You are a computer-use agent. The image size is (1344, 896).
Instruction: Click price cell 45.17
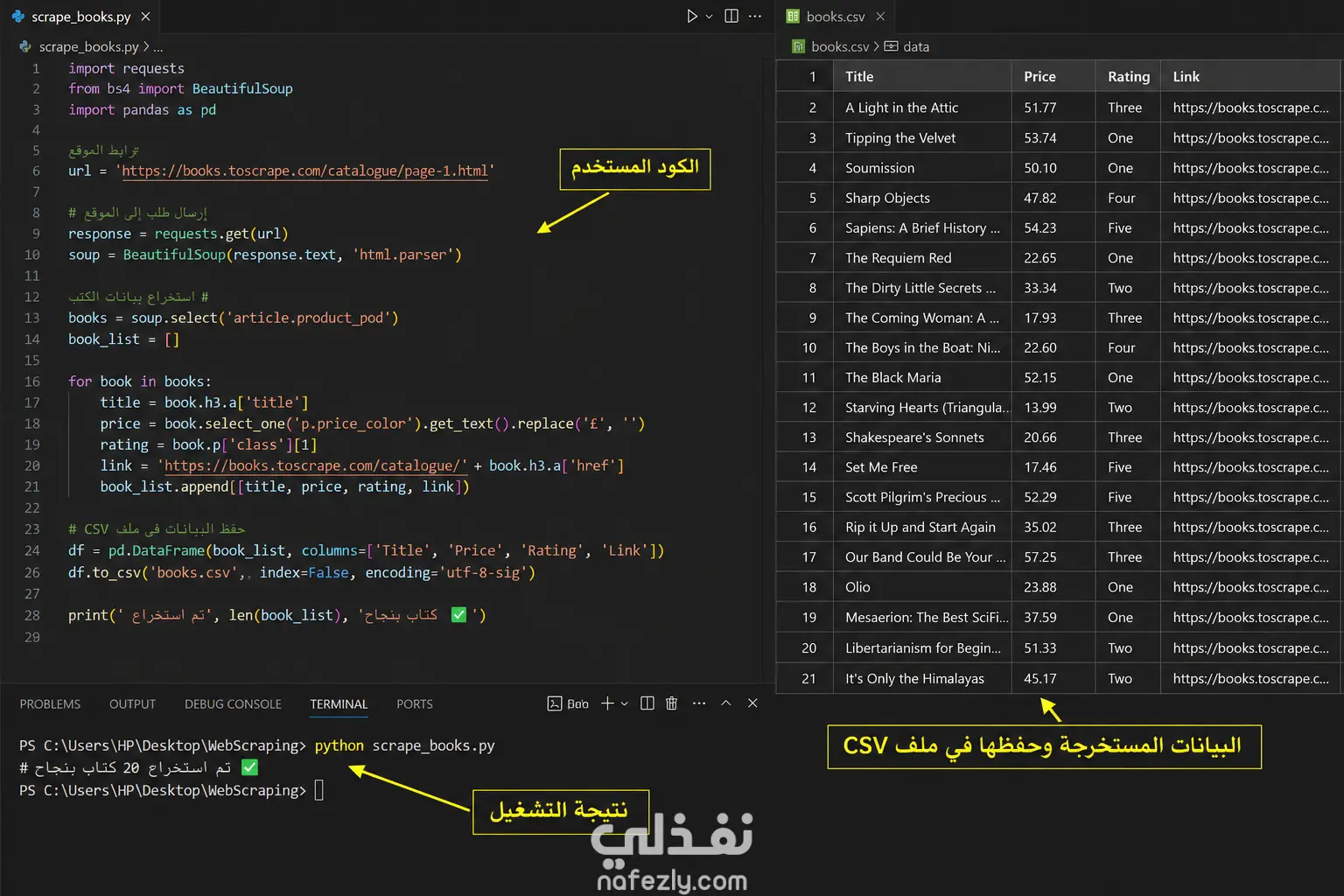point(1053,678)
